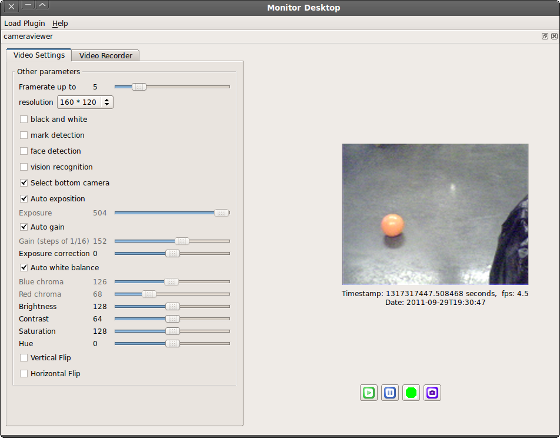
Task: Click the 'cameraviewer' panel title
Action: [28, 36]
